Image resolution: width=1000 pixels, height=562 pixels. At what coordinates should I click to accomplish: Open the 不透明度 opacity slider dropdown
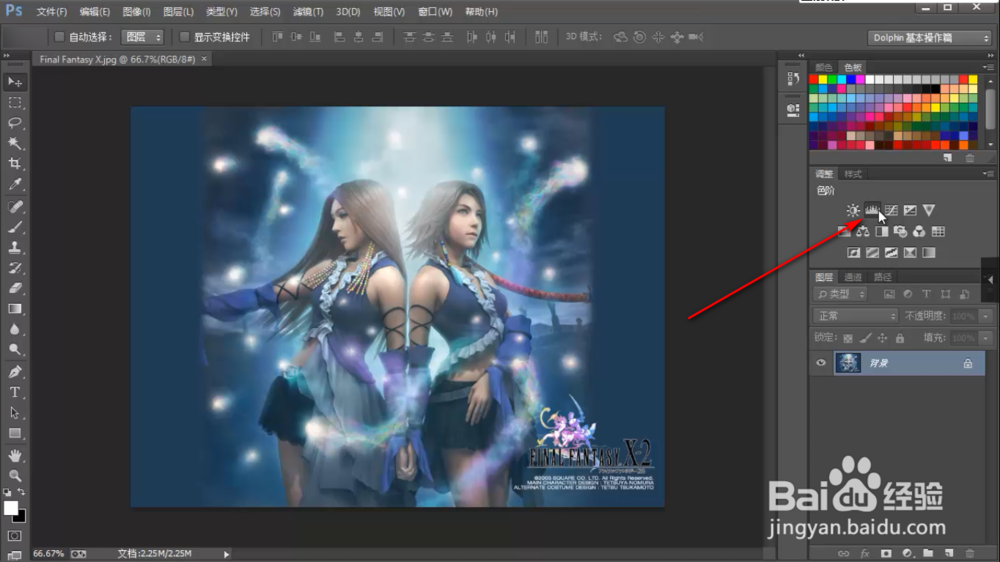coord(986,316)
